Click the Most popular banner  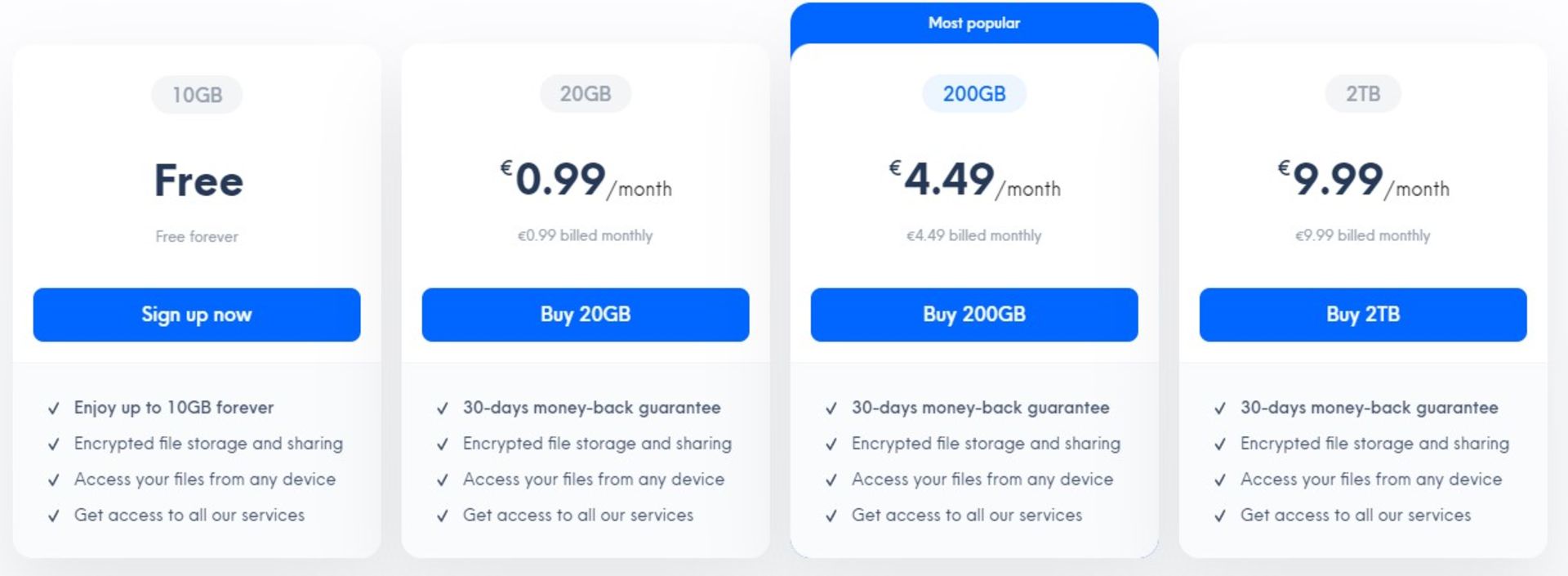(x=974, y=23)
